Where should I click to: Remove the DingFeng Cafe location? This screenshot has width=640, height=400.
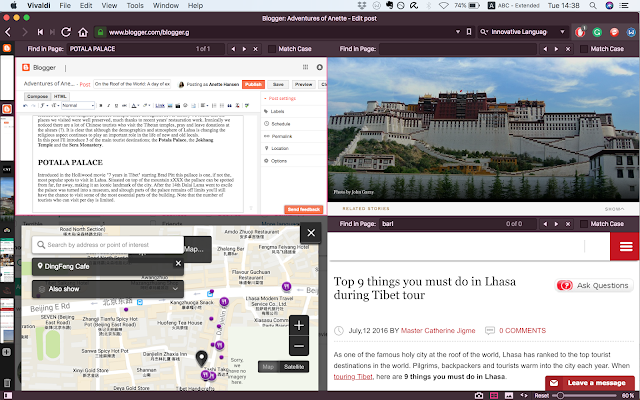(178, 263)
